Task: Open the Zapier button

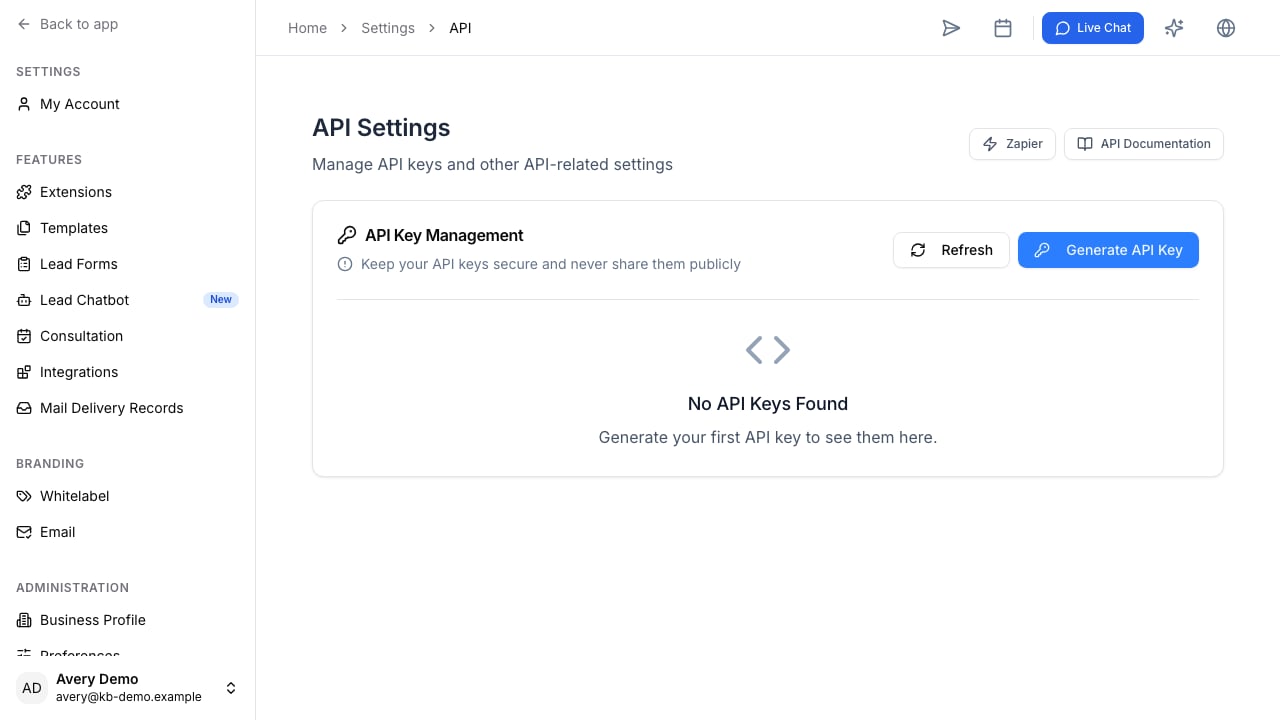Action: [x=1012, y=144]
